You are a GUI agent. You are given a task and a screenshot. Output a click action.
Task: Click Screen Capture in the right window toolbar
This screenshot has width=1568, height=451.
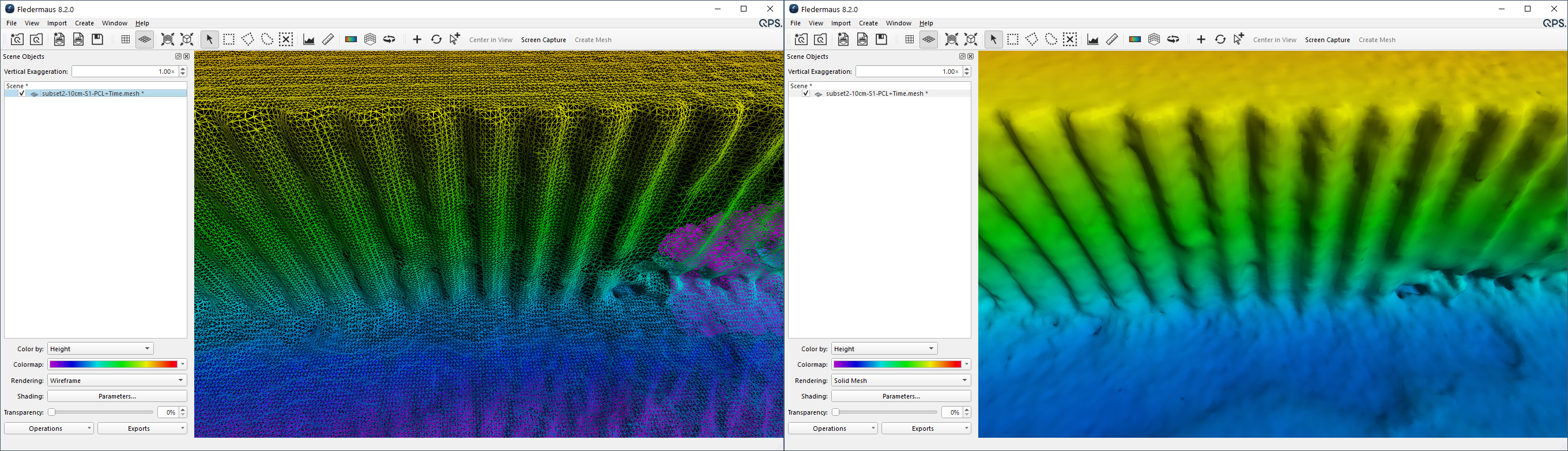(x=1328, y=40)
